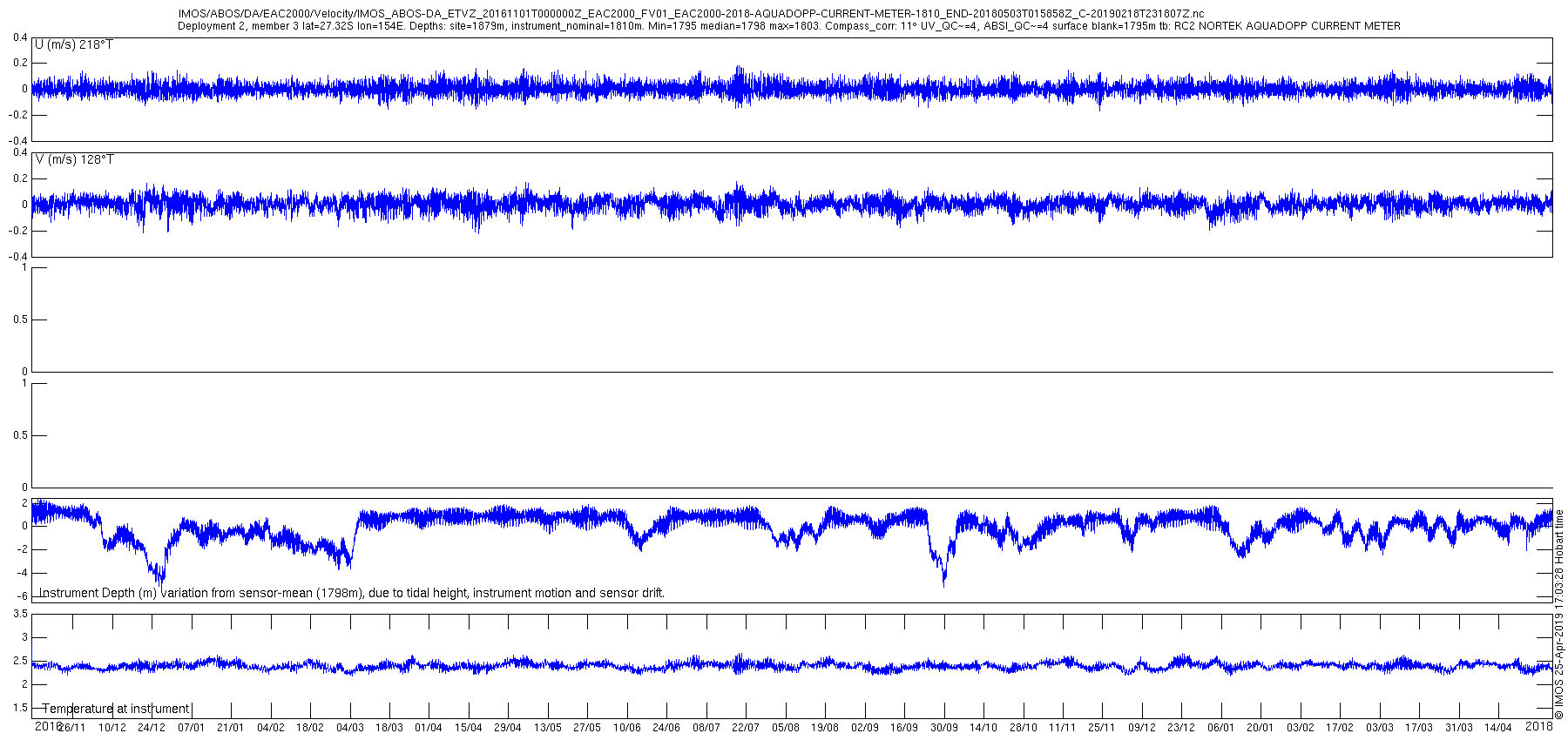Click the '15/04' date tick label

pyautogui.click(x=469, y=728)
